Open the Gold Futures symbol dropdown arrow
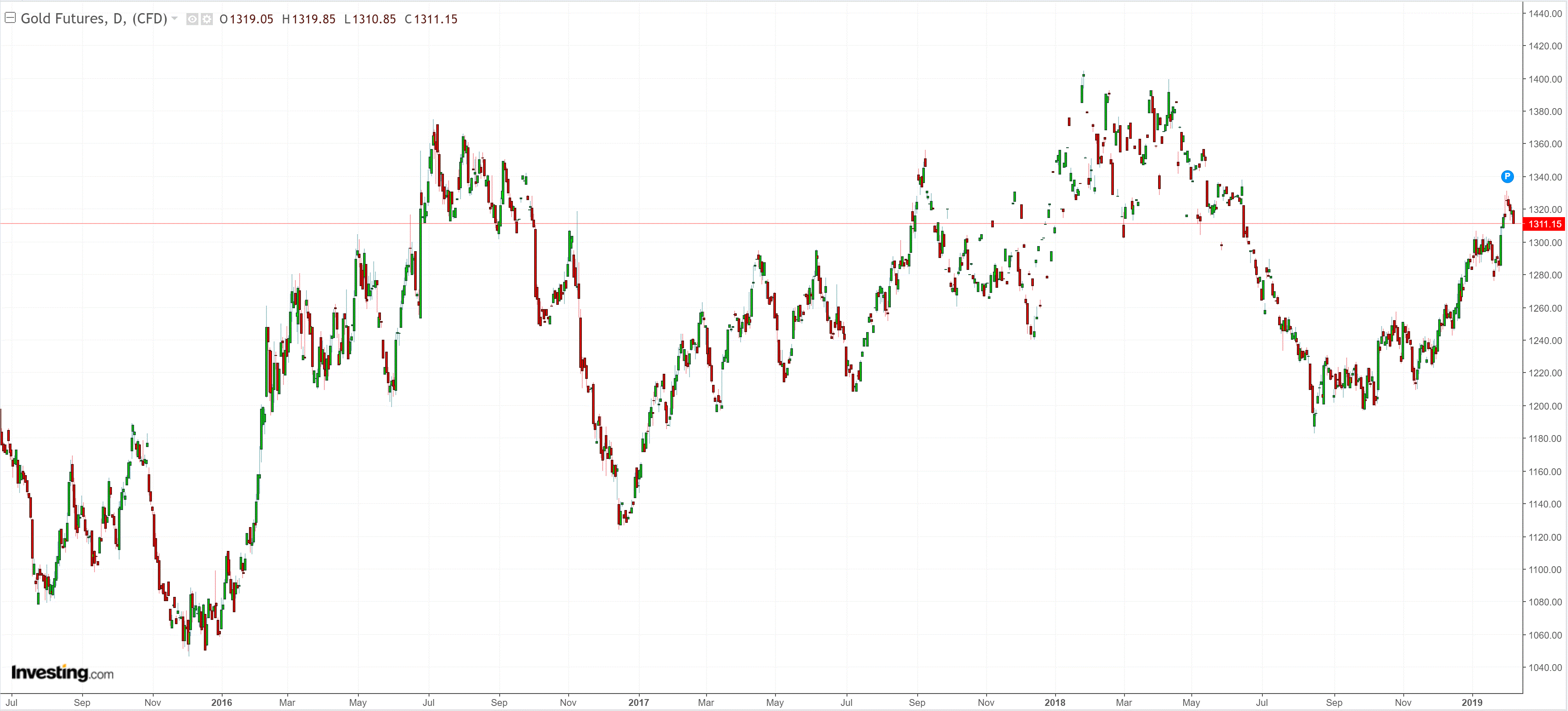The image size is (1568, 711). (x=175, y=18)
